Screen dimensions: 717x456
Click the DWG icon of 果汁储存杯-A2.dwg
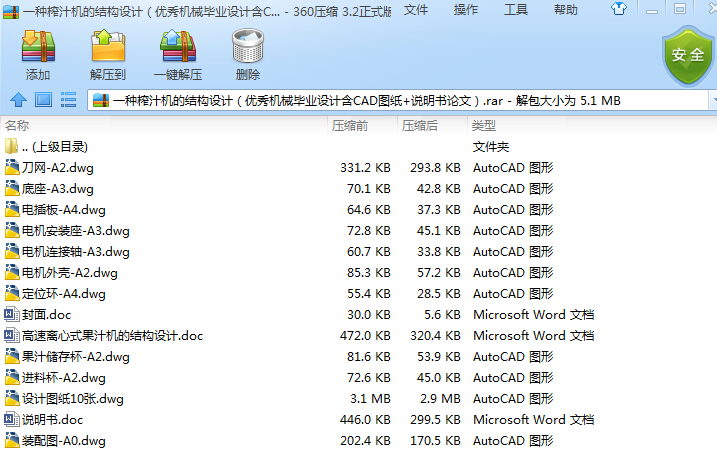(11, 356)
